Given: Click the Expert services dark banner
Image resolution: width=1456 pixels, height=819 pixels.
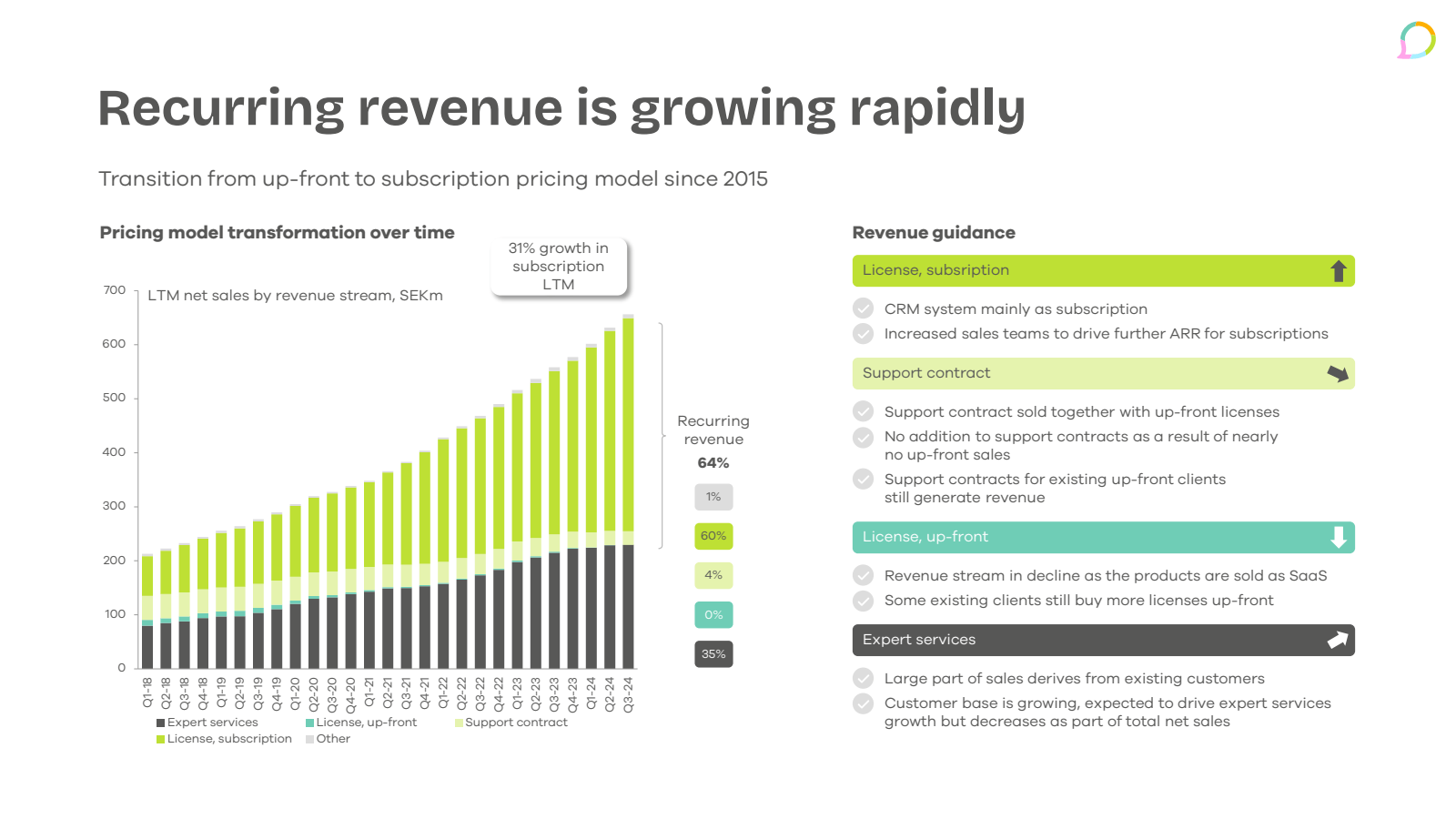Looking at the screenshot, I should (1103, 640).
